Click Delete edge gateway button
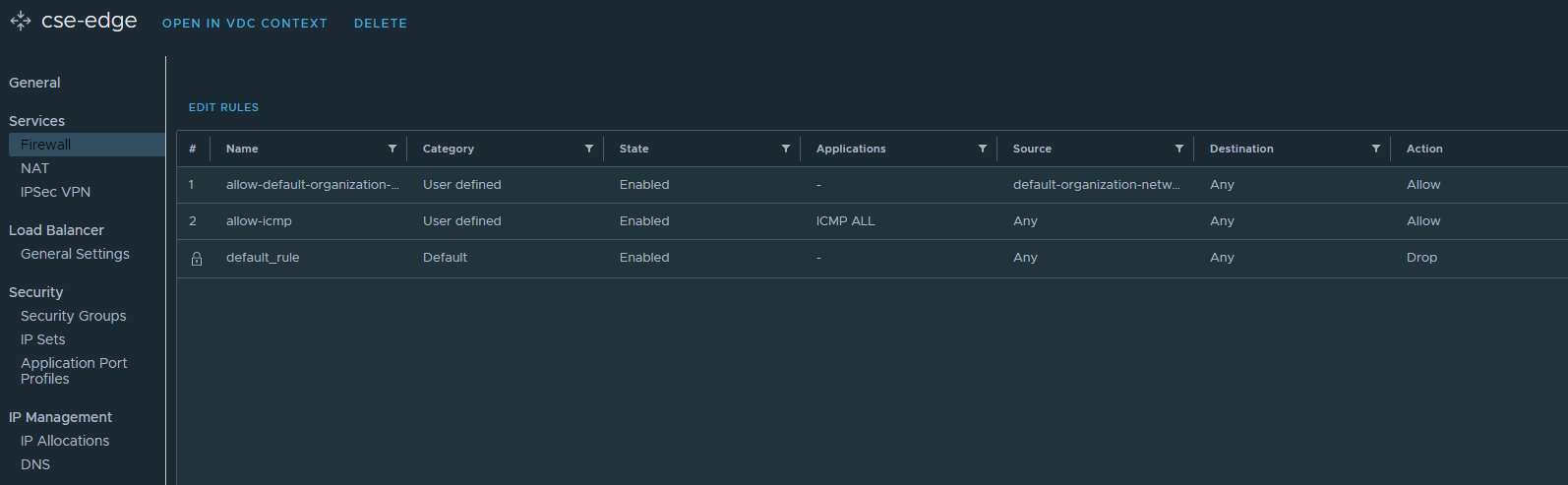1568x485 pixels. point(380,24)
